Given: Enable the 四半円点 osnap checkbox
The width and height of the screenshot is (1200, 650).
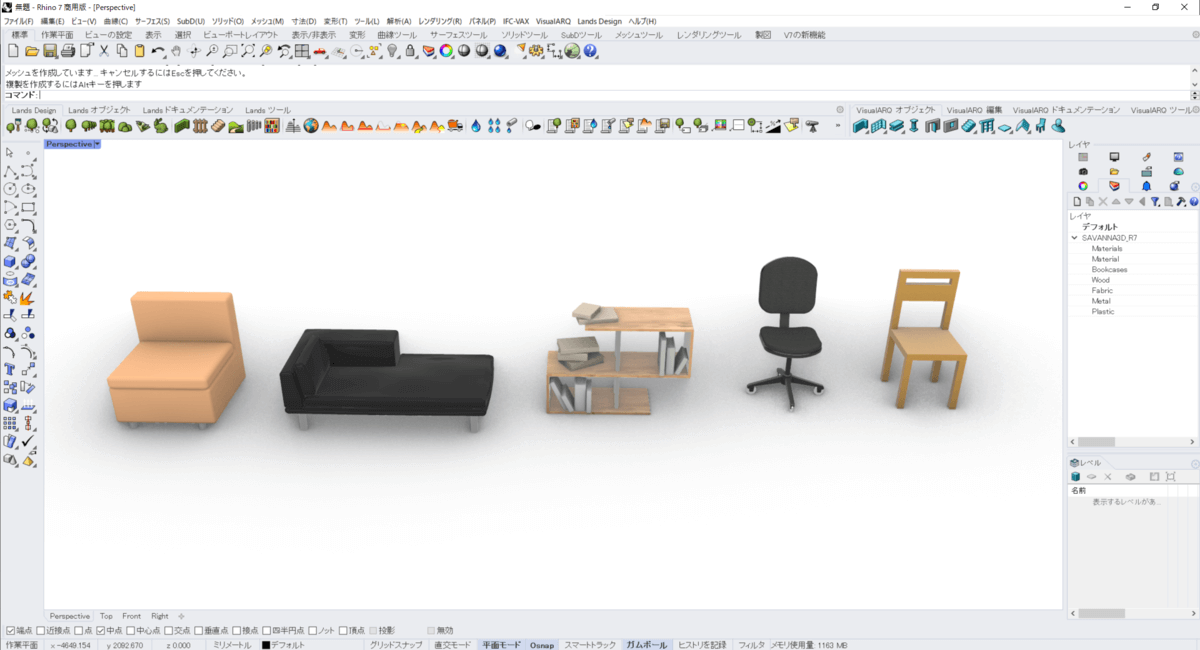Looking at the screenshot, I should tap(267, 631).
